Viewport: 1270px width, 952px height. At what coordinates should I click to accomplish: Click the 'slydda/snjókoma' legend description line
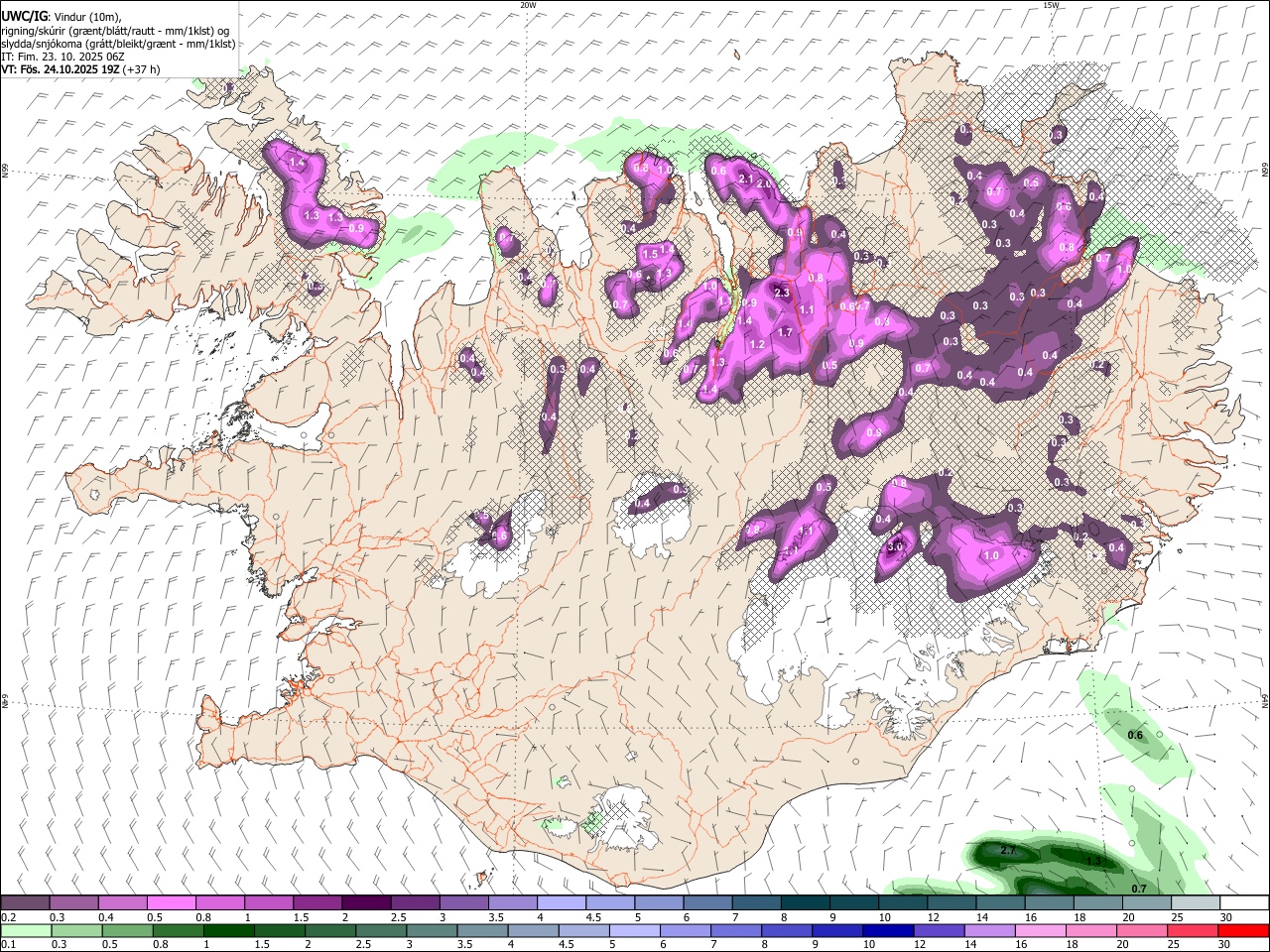coord(118,44)
